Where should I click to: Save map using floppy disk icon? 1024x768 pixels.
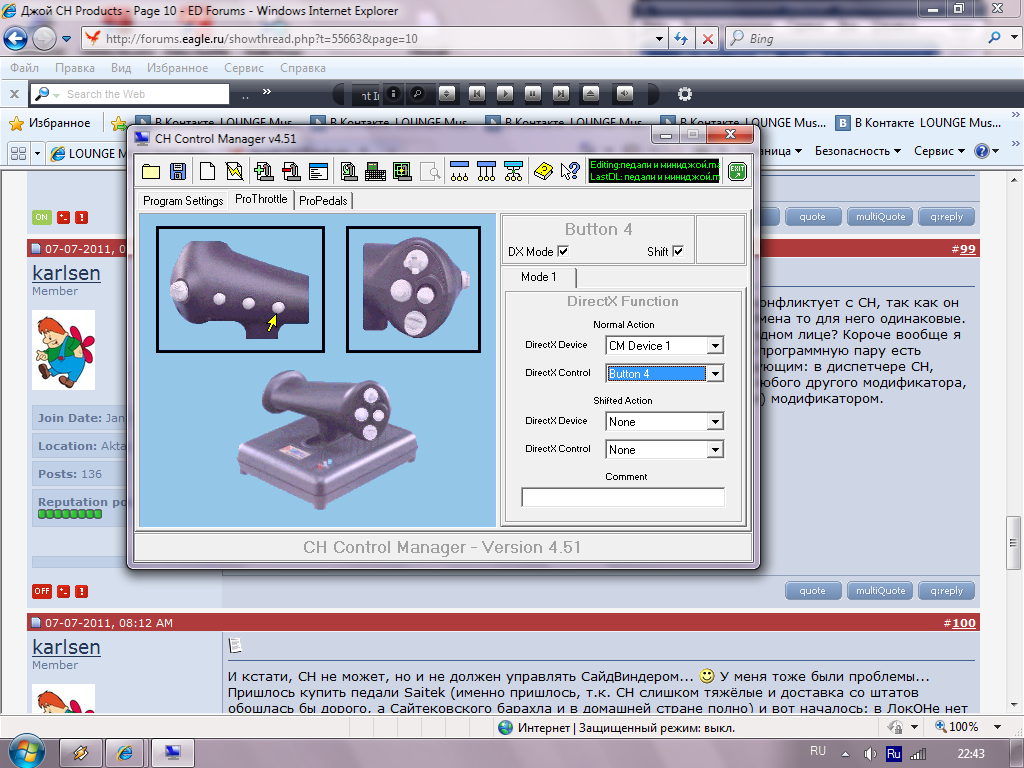click(x=178, y=172)
